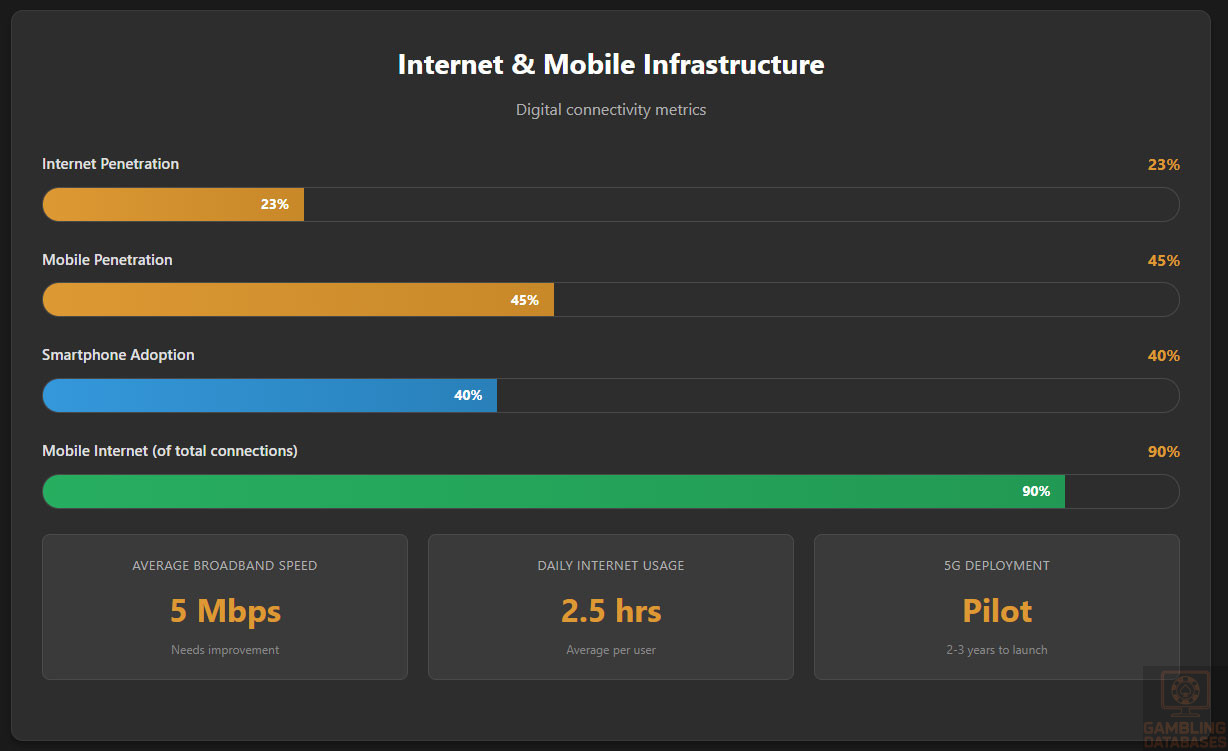Click the 5 Mbps value
Image resolution: width=1228 pixels, height=751 pixels.
pos(225,610)
